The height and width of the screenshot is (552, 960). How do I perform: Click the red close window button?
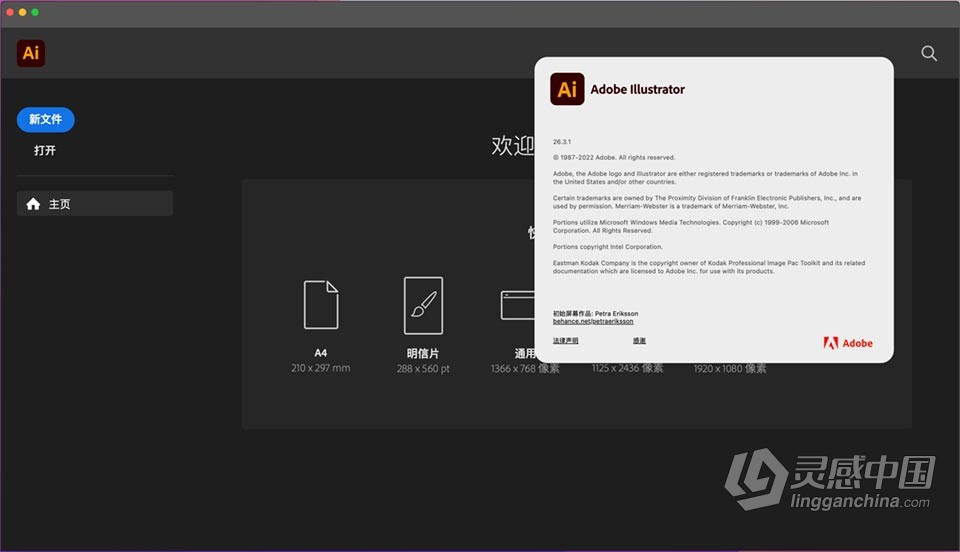click(x=10, y=12)
